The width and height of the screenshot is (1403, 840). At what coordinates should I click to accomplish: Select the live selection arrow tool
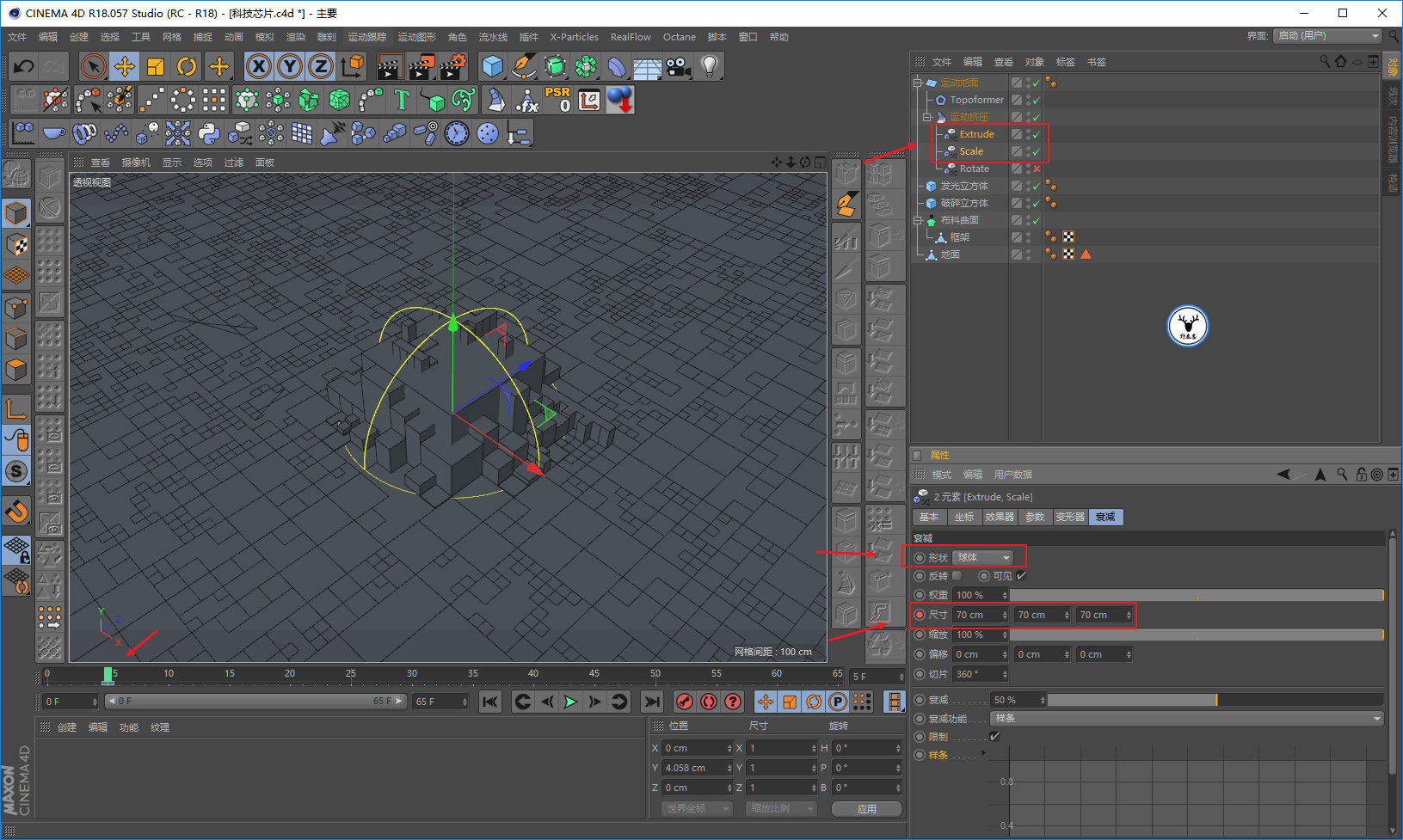93,66
